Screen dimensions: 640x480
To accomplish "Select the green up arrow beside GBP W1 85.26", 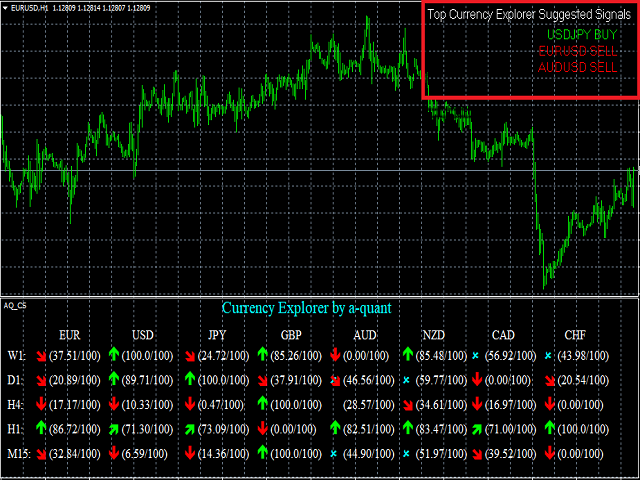I will point(262,354).
